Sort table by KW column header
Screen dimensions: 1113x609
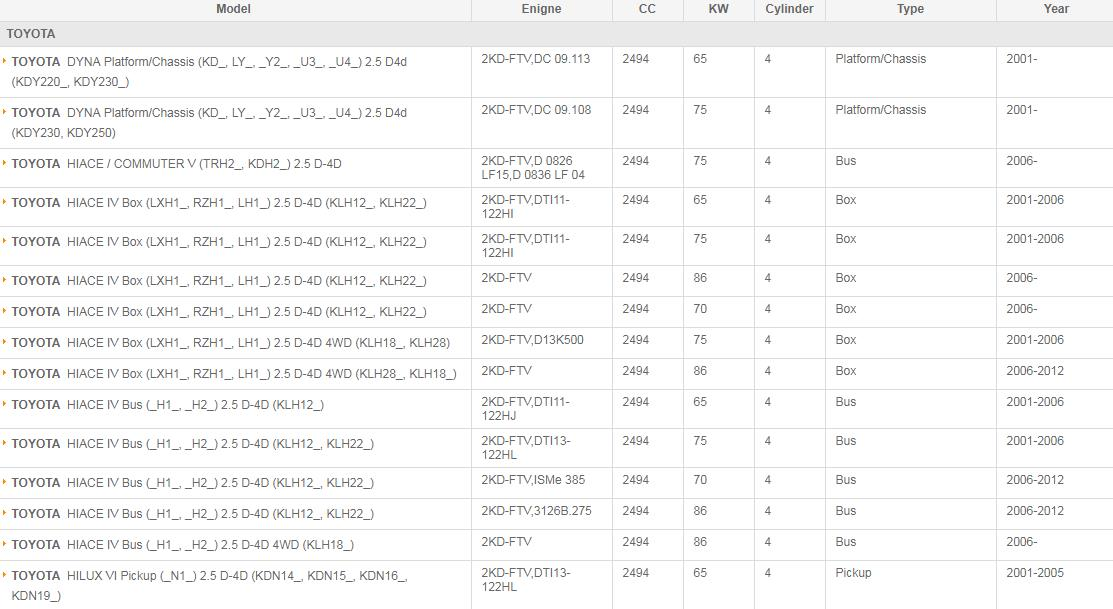click(x=718, y=9)
